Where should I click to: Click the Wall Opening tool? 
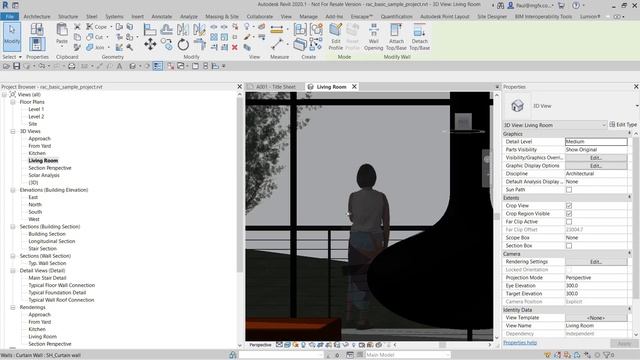(x=373, y=36)
